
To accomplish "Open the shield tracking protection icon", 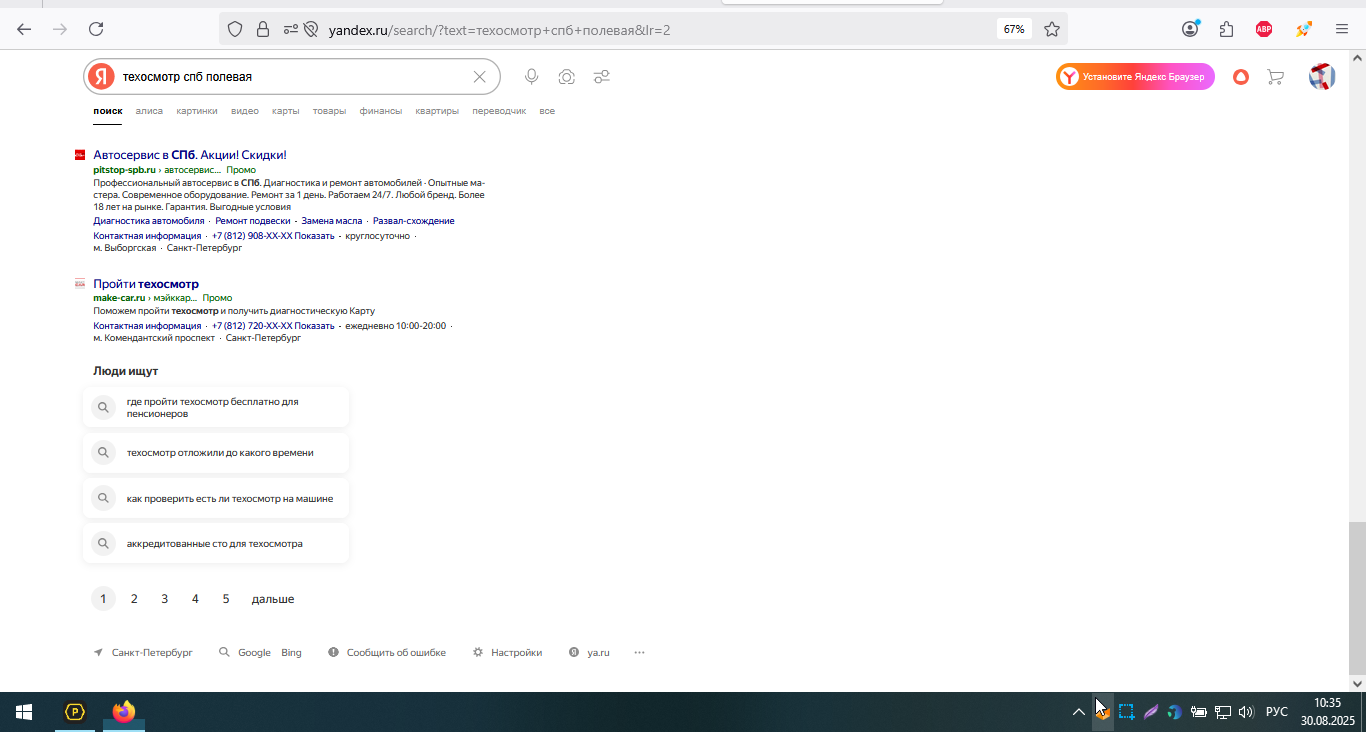I will tap(235, 29).
